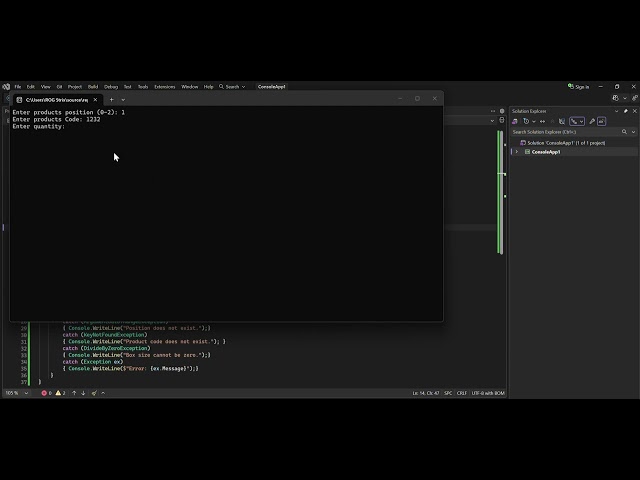Click Sign in link in Visual Studio
640x480 pixels.
tap(578, 87)
